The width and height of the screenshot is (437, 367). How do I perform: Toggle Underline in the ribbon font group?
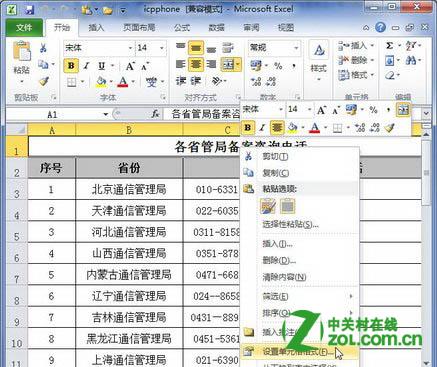click(x=102, y=66)
